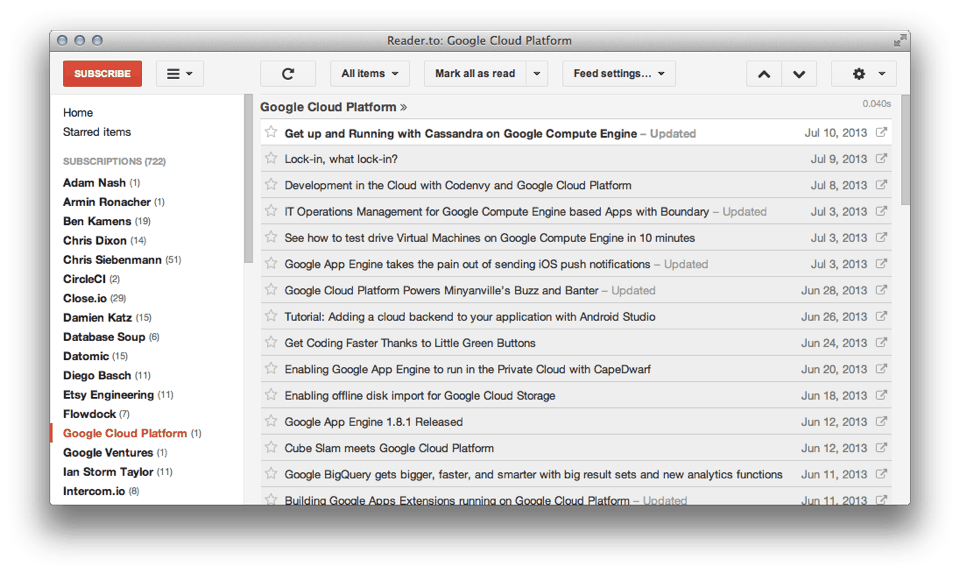This screenshot has width=960, height=574.
Task: Star the offline disk import post
Action: tap(271, 395)
